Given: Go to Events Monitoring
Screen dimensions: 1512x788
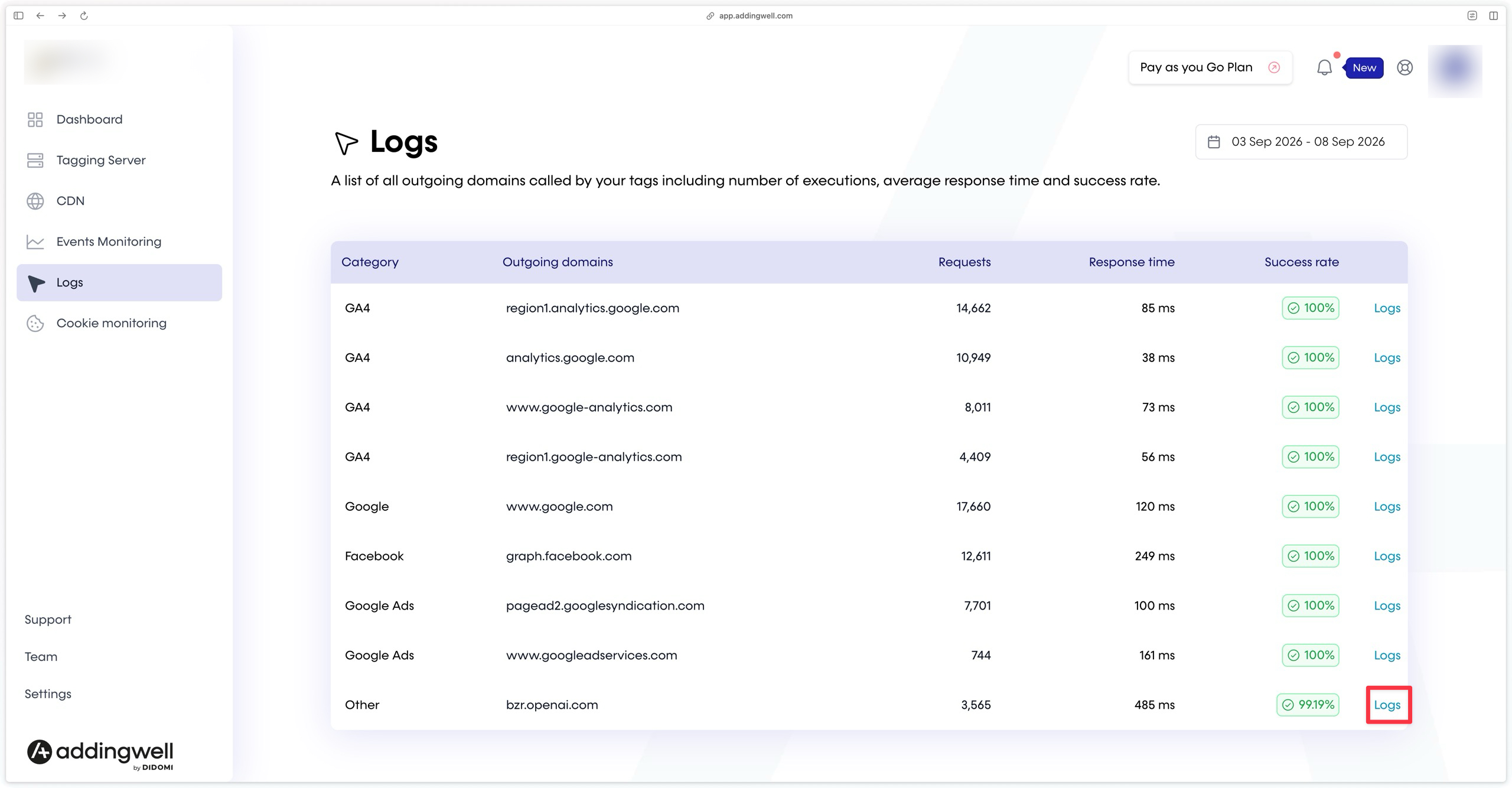Looking at the screenshot, I should 119,242.
